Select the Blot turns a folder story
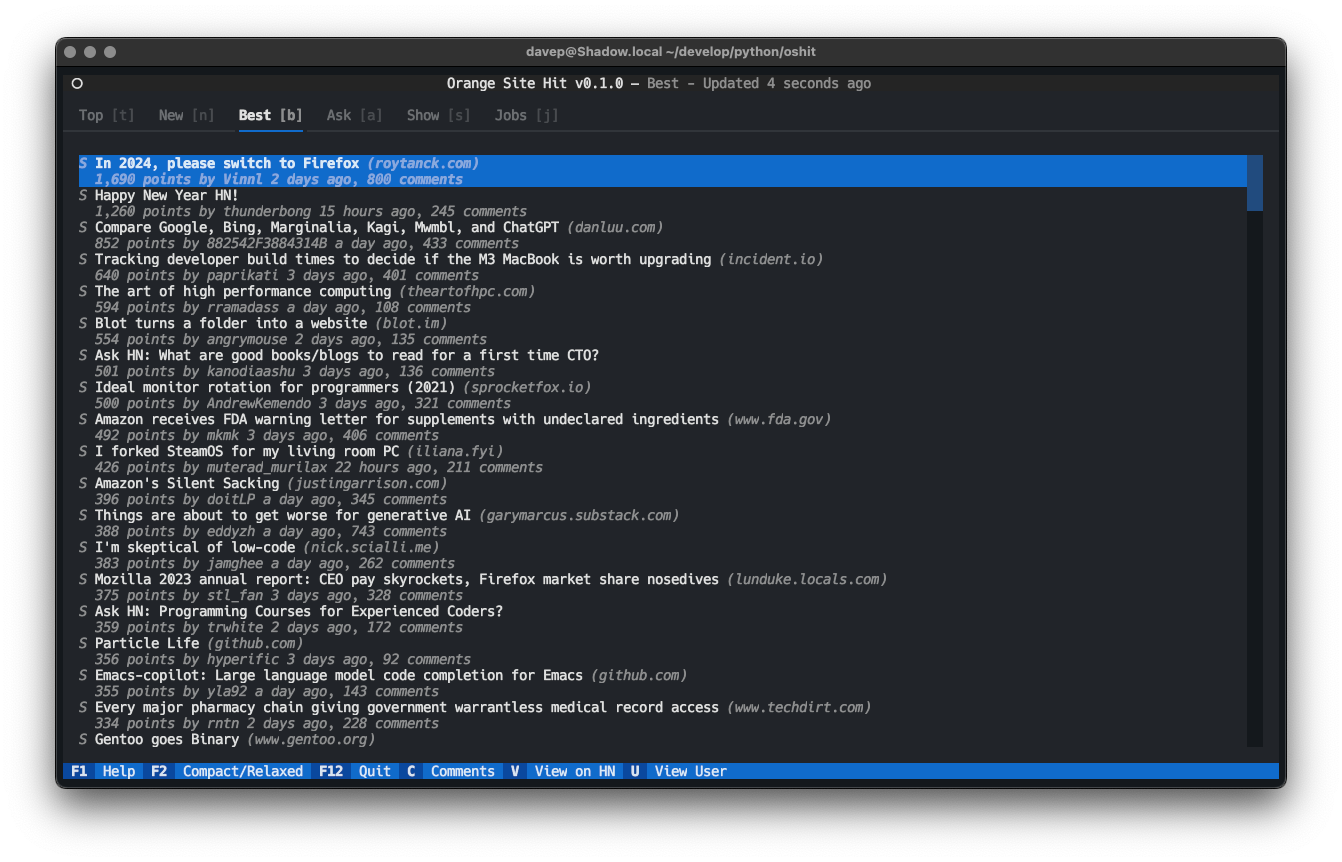 [x=231, y=324]
